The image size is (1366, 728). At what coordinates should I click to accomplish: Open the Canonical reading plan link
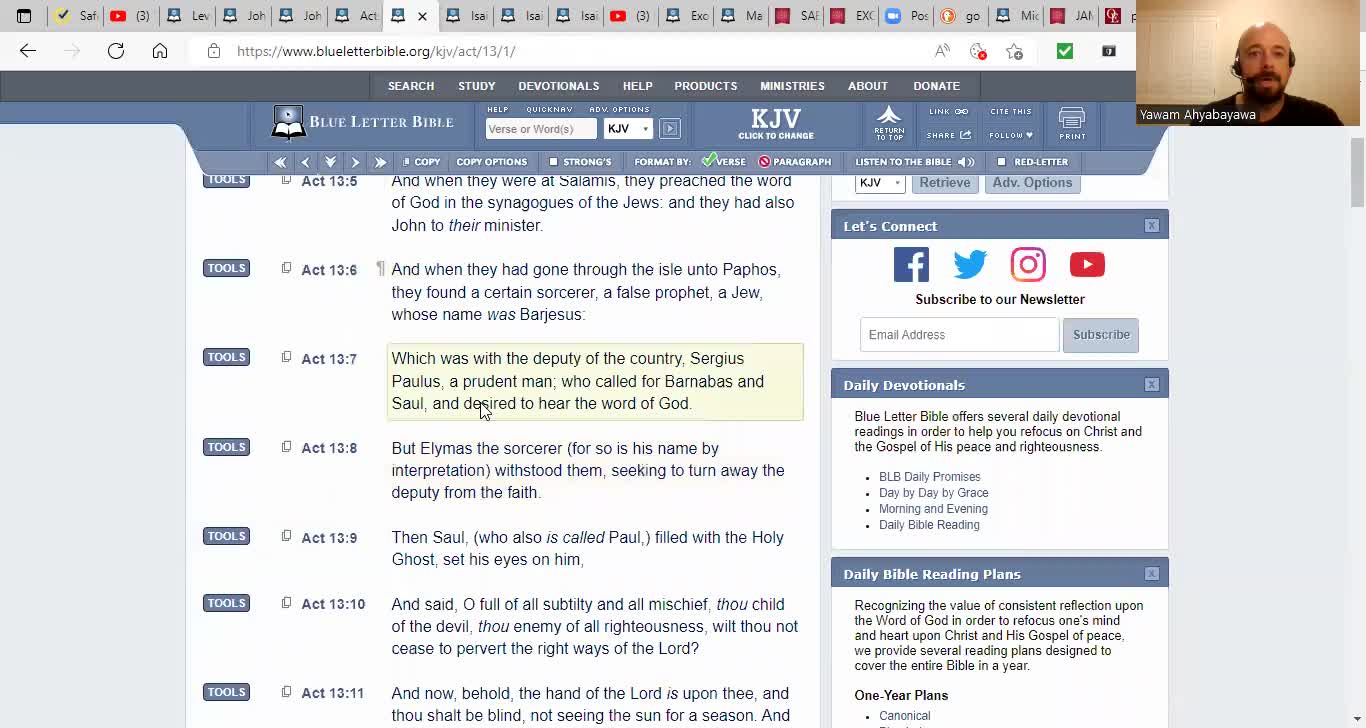(905, 716)
